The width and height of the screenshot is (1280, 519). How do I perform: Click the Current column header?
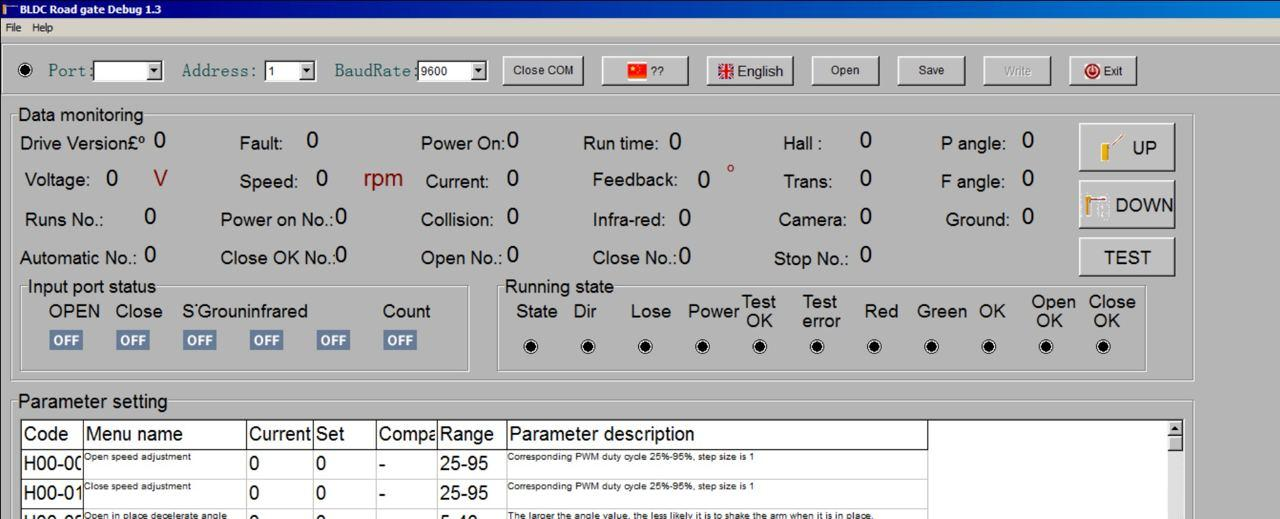pyautogui.click(x=280, y=434)
